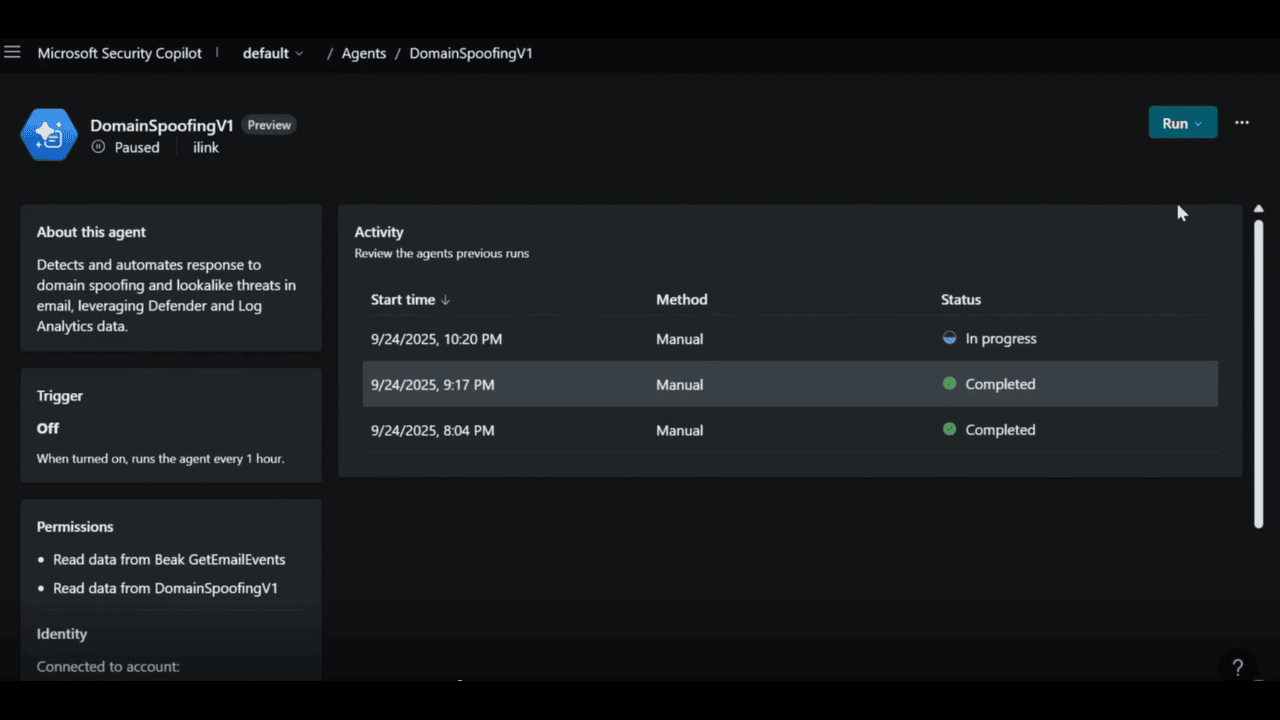Click the Completed icon for 9:17 PM run

coord(950,384)
